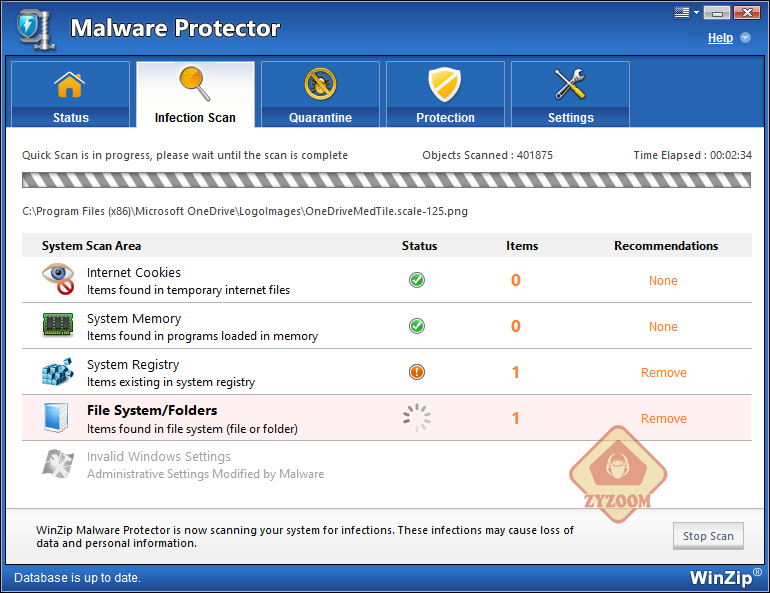Image resolution: width=770 pixels, height=593 pixels.
Task: Open the Help link
Action: click(720, 38)
